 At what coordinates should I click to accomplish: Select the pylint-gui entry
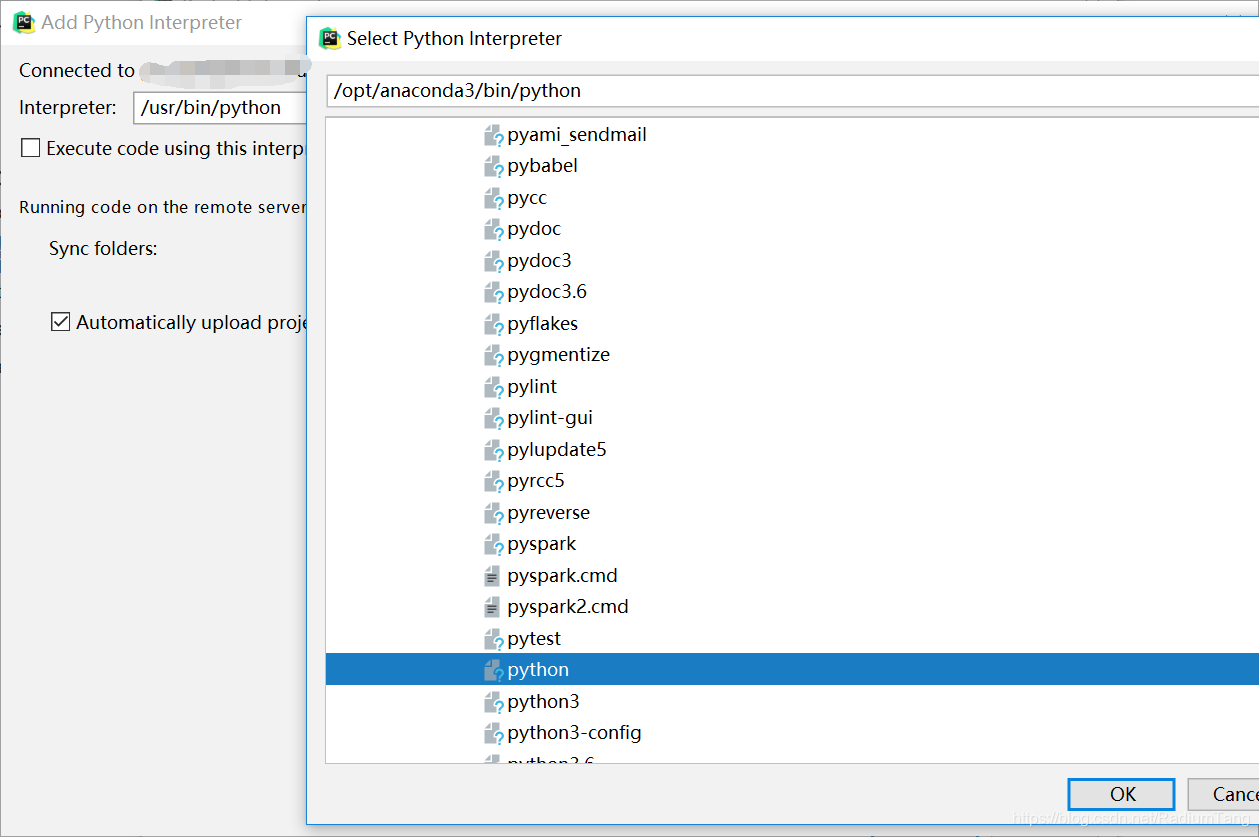tap(550, 418)
